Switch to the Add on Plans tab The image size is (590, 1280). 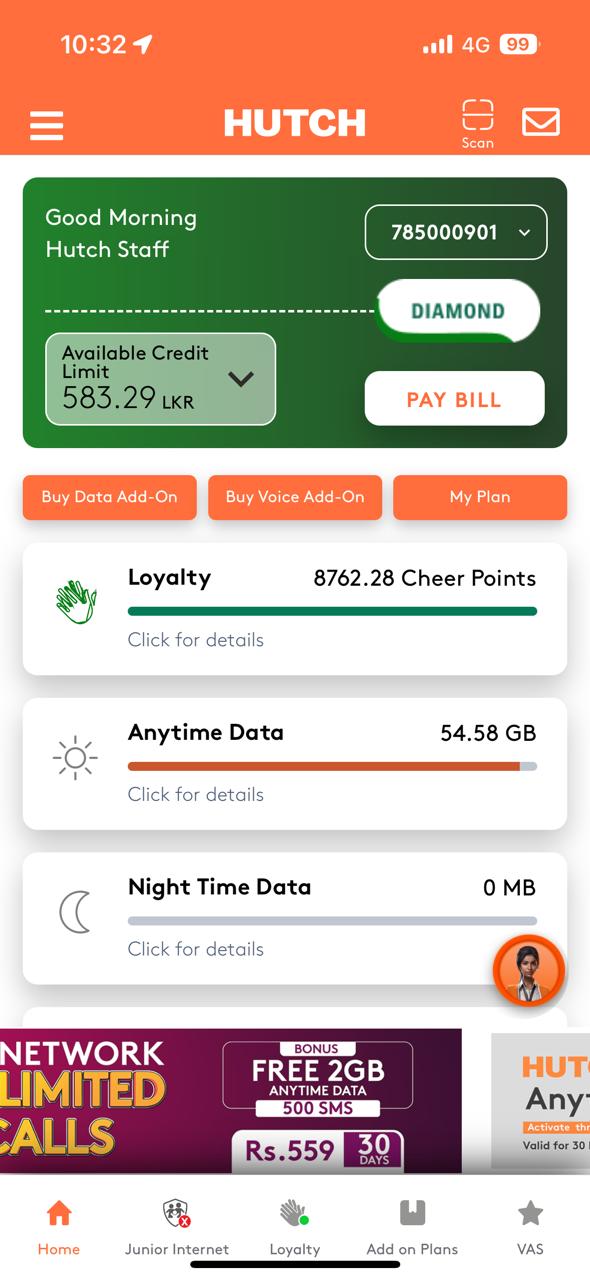point(412,1228)
